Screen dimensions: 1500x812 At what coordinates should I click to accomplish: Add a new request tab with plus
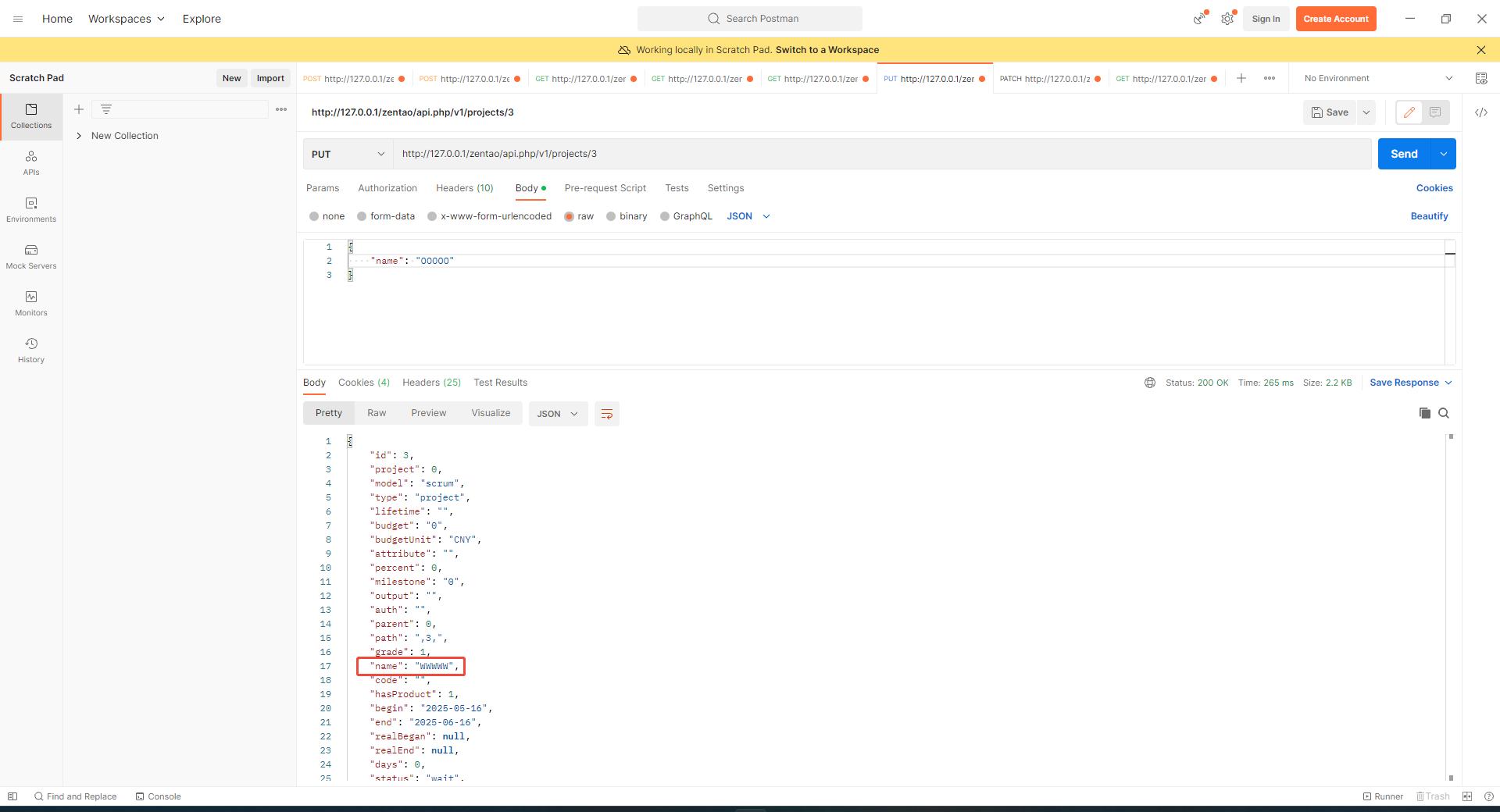tap(1241, 78)
